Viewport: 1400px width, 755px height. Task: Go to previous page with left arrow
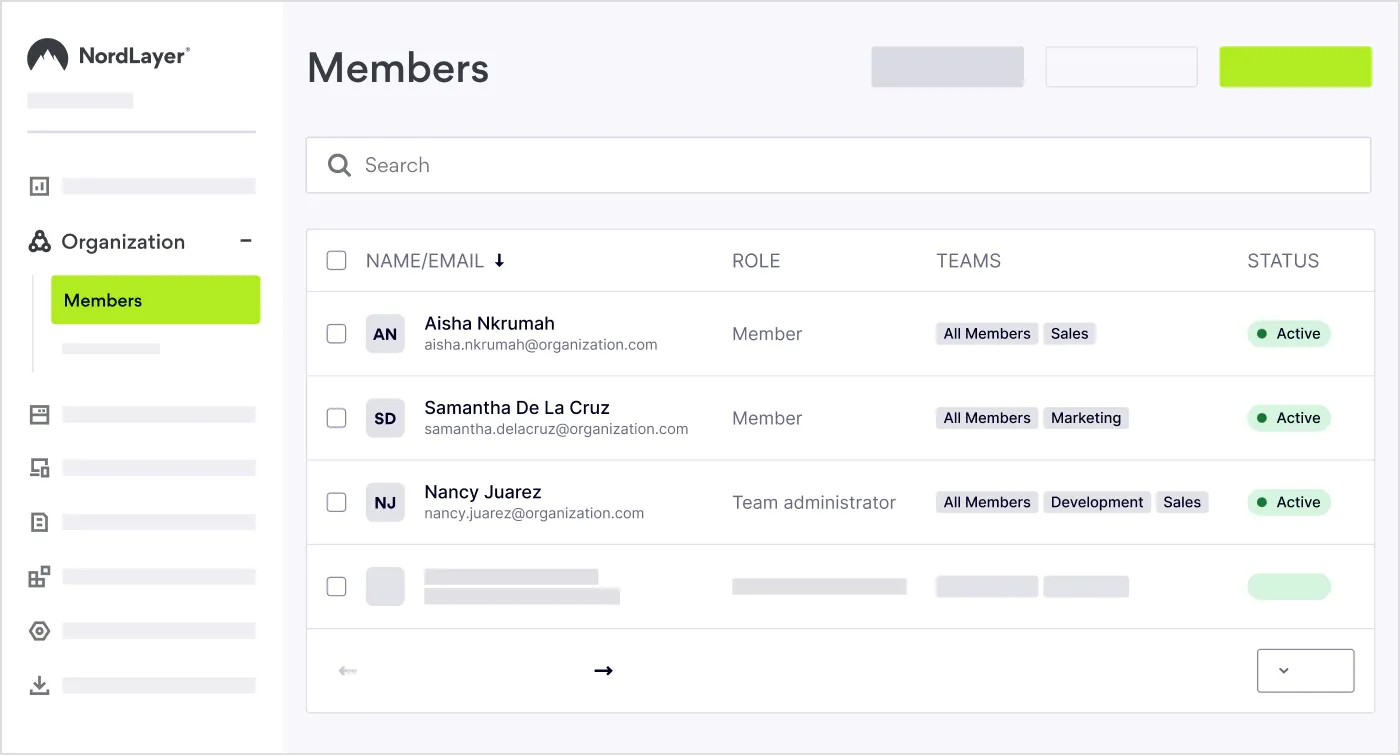[x=347, y=670]
